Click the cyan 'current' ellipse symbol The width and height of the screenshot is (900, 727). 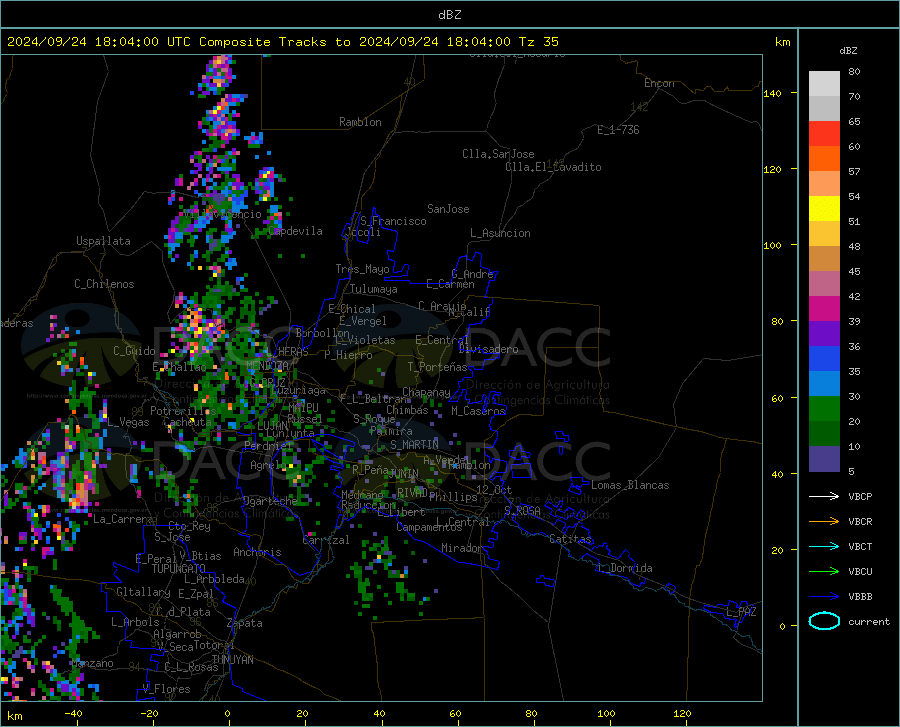point(824,621)
